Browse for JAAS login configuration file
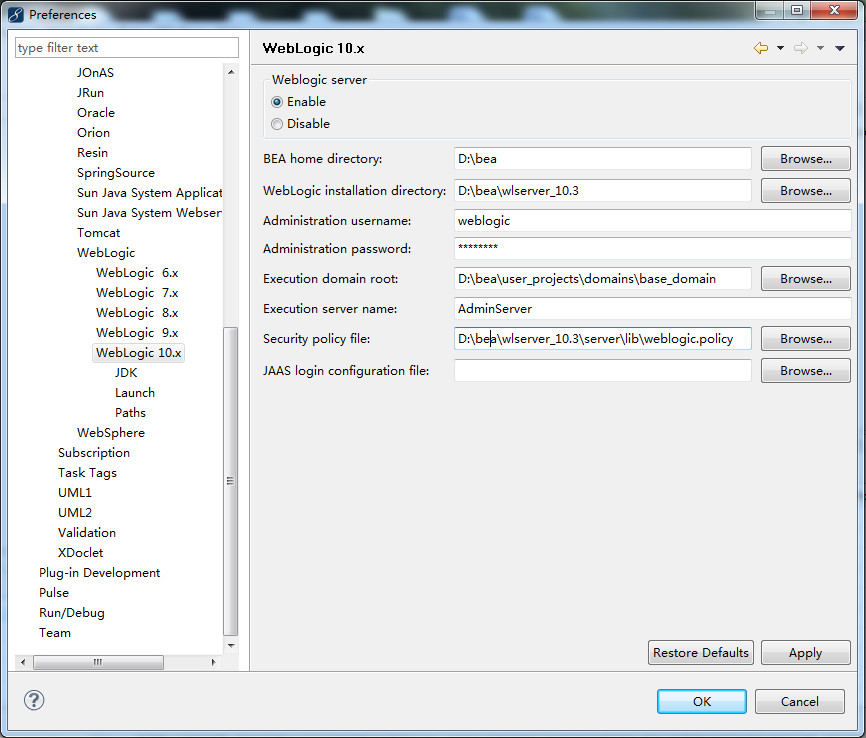The width and height of the screenshot is (866, 738). click(805, 371)
